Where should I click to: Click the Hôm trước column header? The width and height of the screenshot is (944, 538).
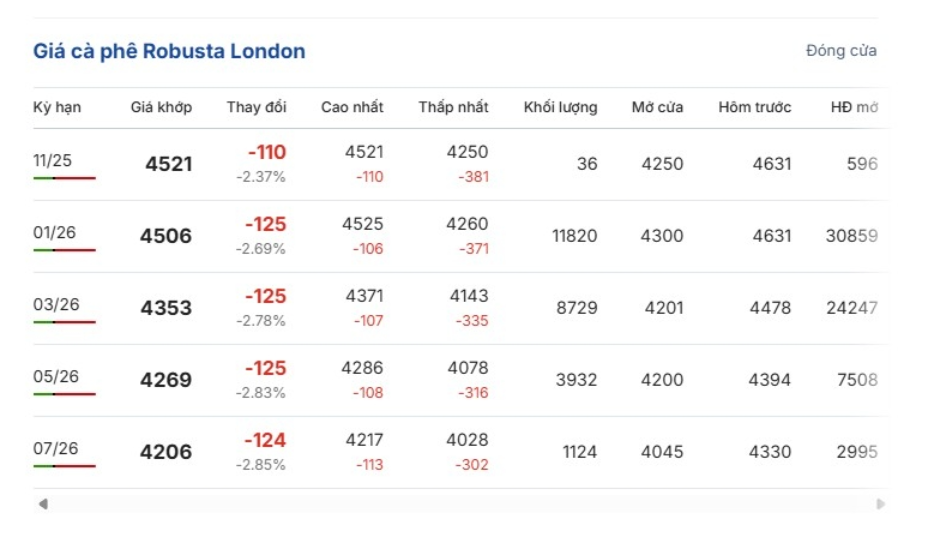tap(754, 107)
